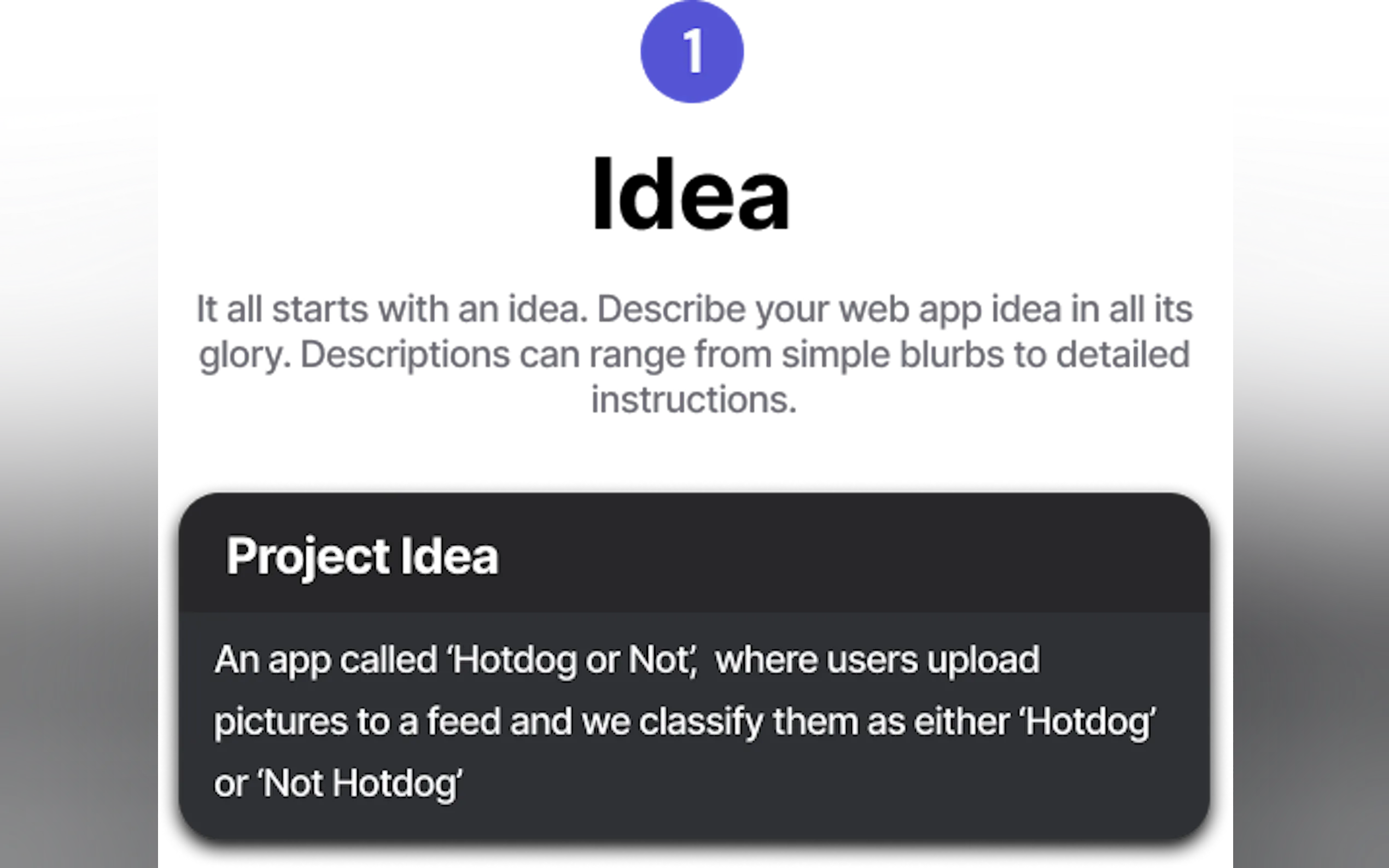The image size is (1389, 868).
Task: Click the right wavy striped background panel
Action: click(x=1309, y=402)
